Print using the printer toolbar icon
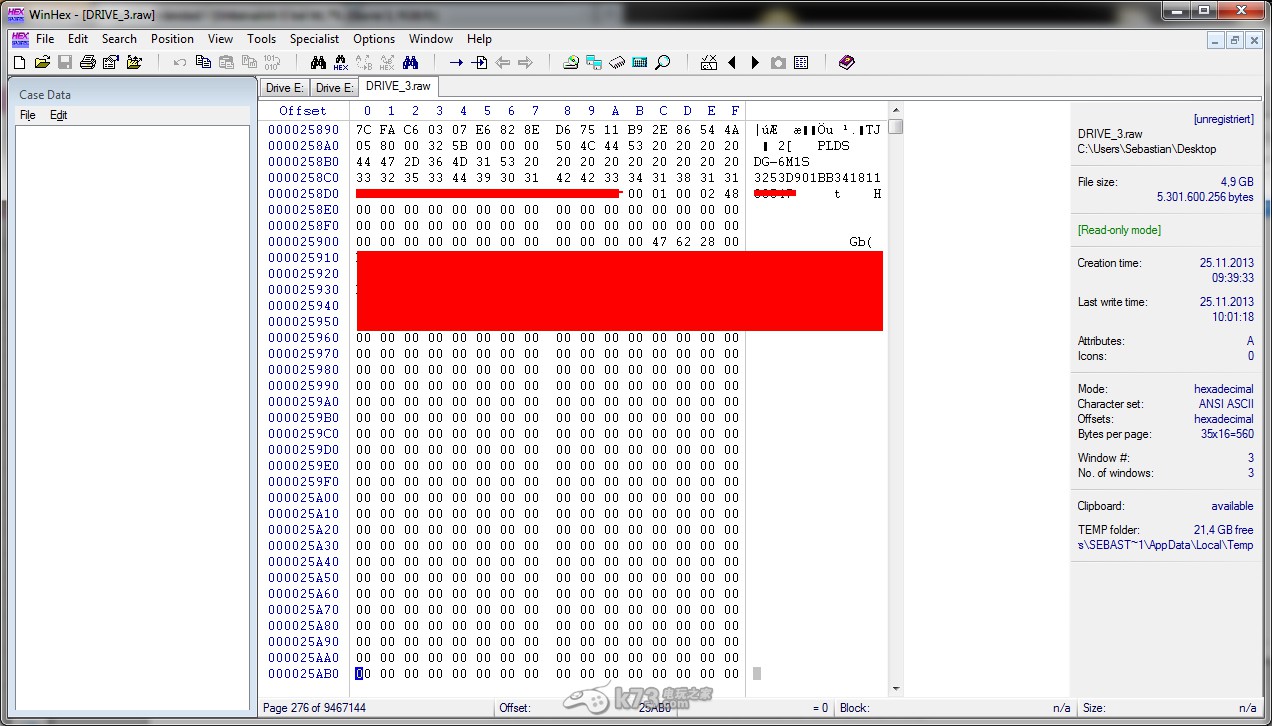This screenshot has width=1272, height=726. pyautogui.click(x=88, y=62)
